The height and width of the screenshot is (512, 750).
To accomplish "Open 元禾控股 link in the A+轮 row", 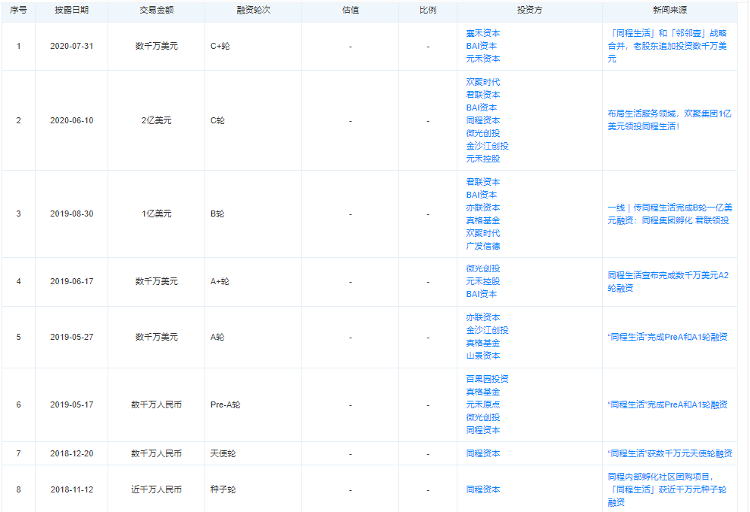I will (x=483, y=281).
